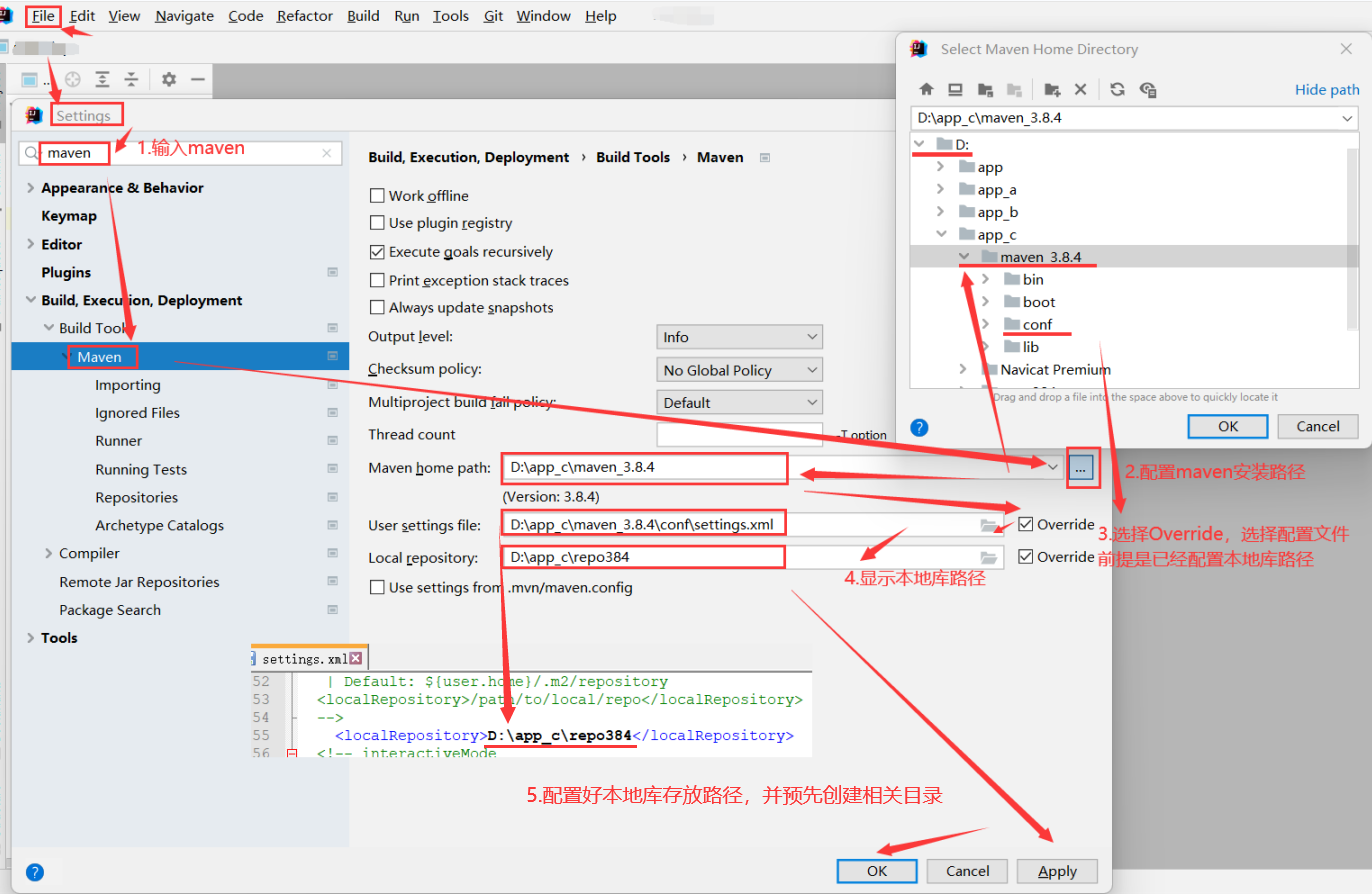Open the Git menu

(493, 16)
